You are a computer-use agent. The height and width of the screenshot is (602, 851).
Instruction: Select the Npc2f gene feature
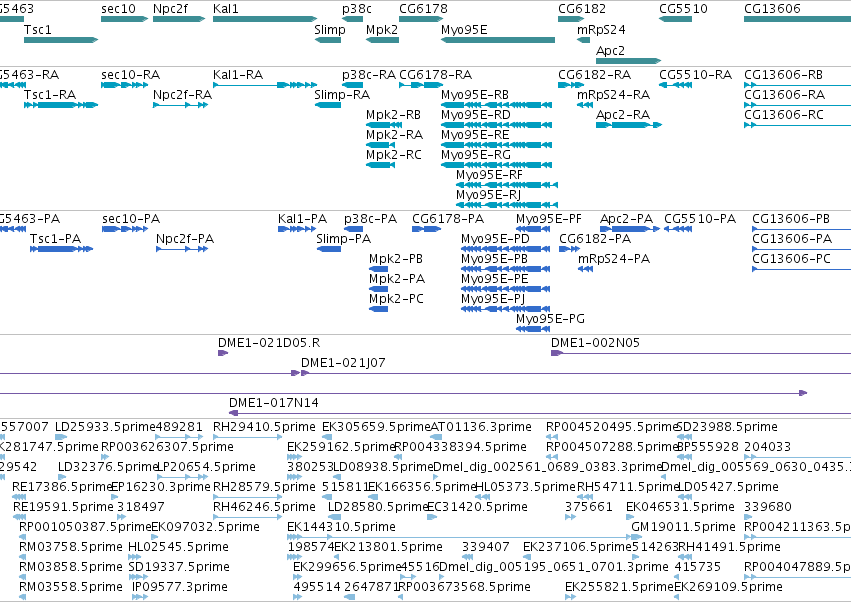click(179, 19)
